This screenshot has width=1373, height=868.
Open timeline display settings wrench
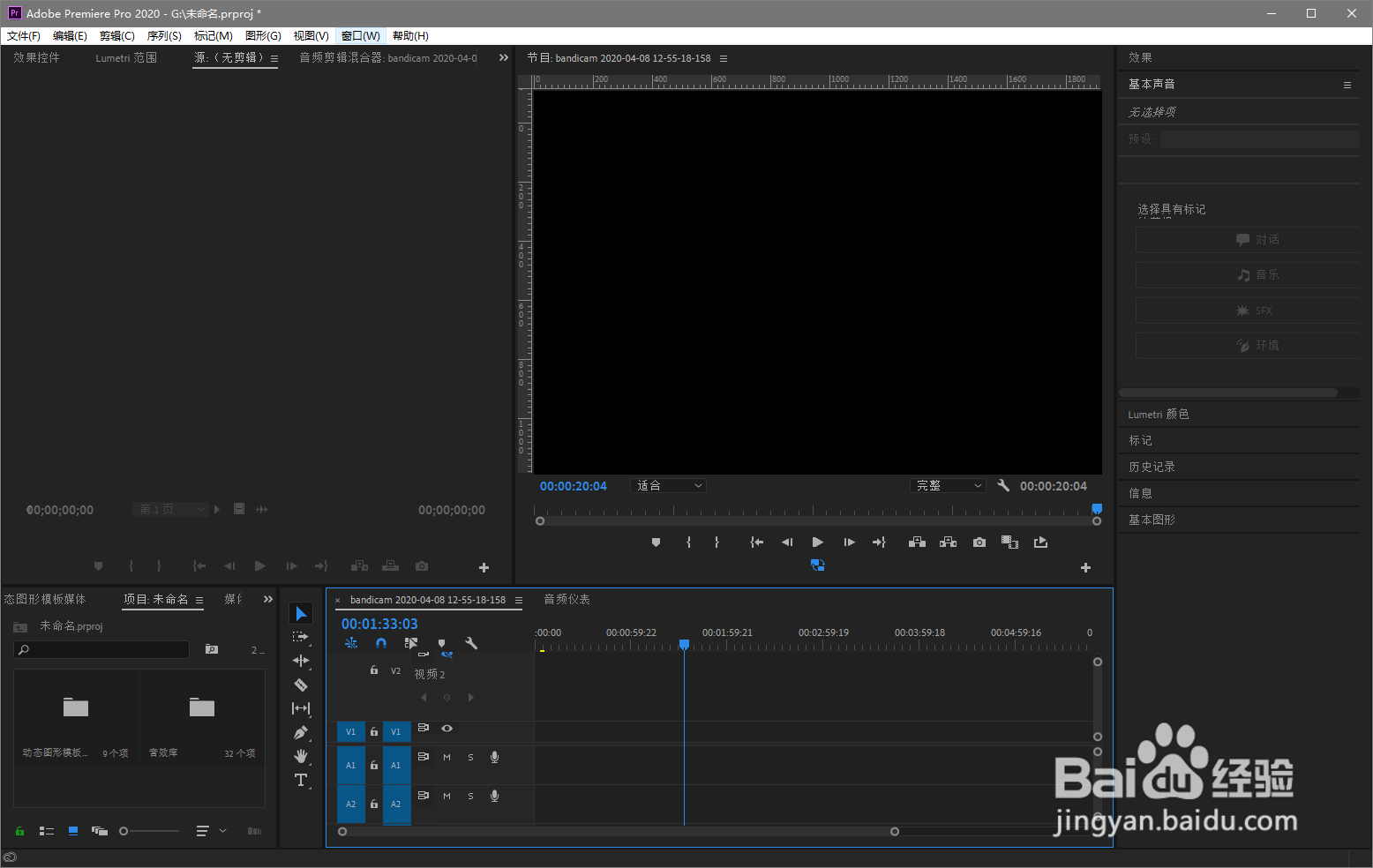click(471, 643)
